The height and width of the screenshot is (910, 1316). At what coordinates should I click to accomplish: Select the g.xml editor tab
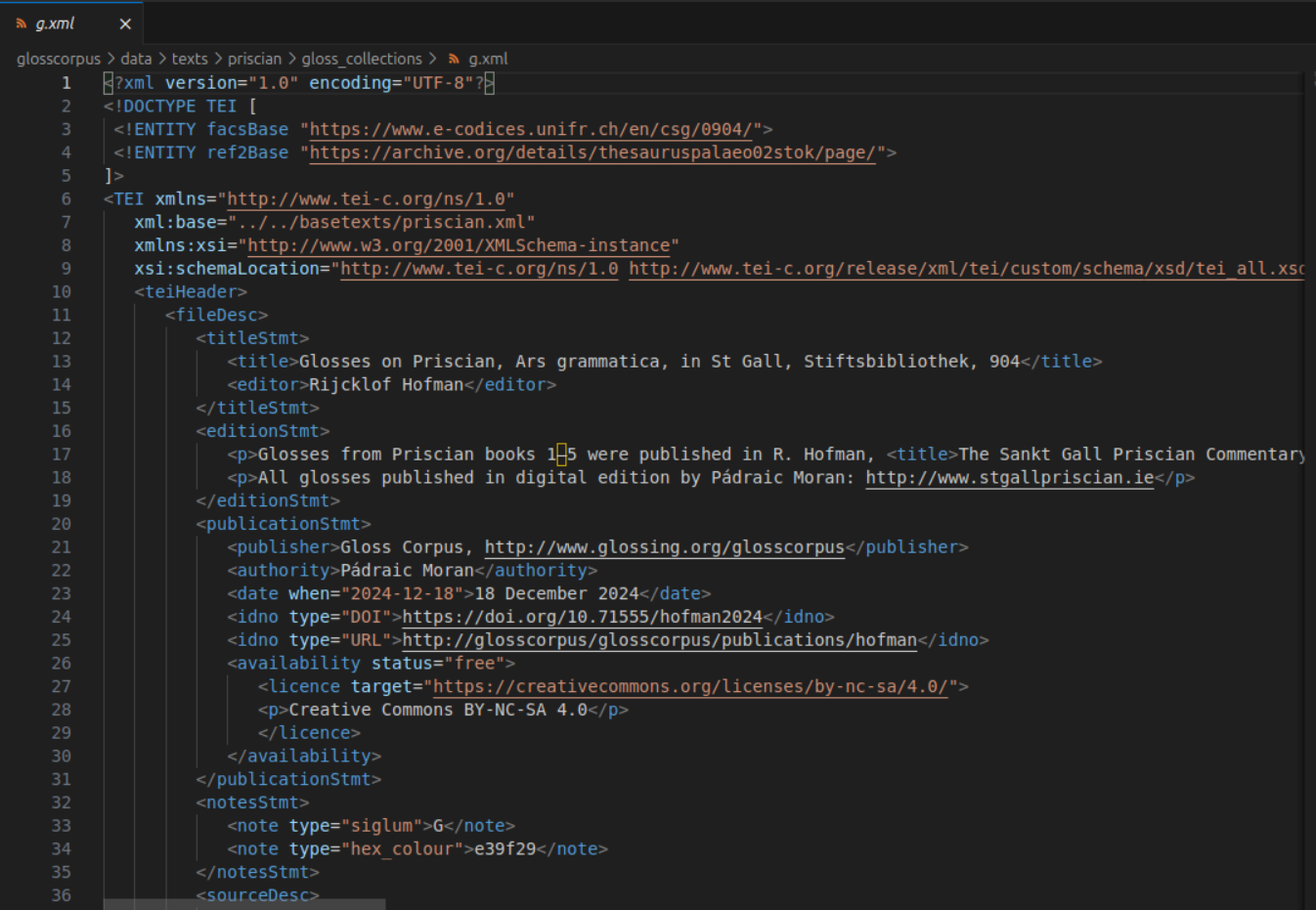(x=71, y=23)
